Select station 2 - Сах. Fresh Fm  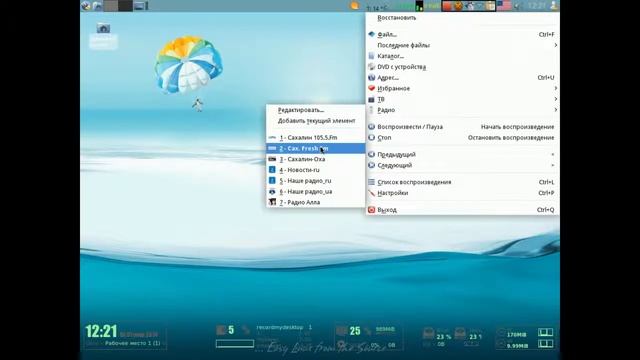(x=316, y=149)
